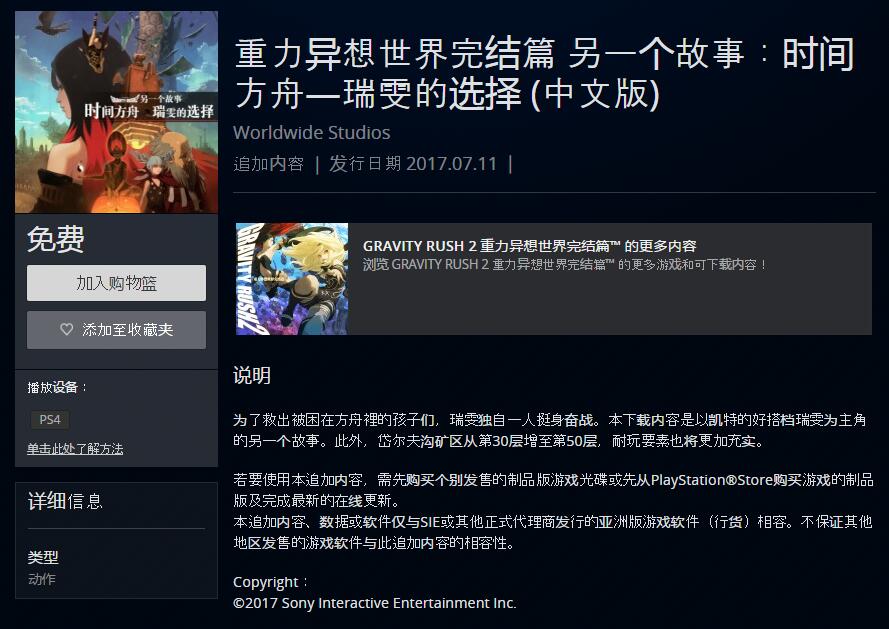This screenshot has width=889, height=629.
Task: Click the 免费 price label
Action: tap(56, 239)
